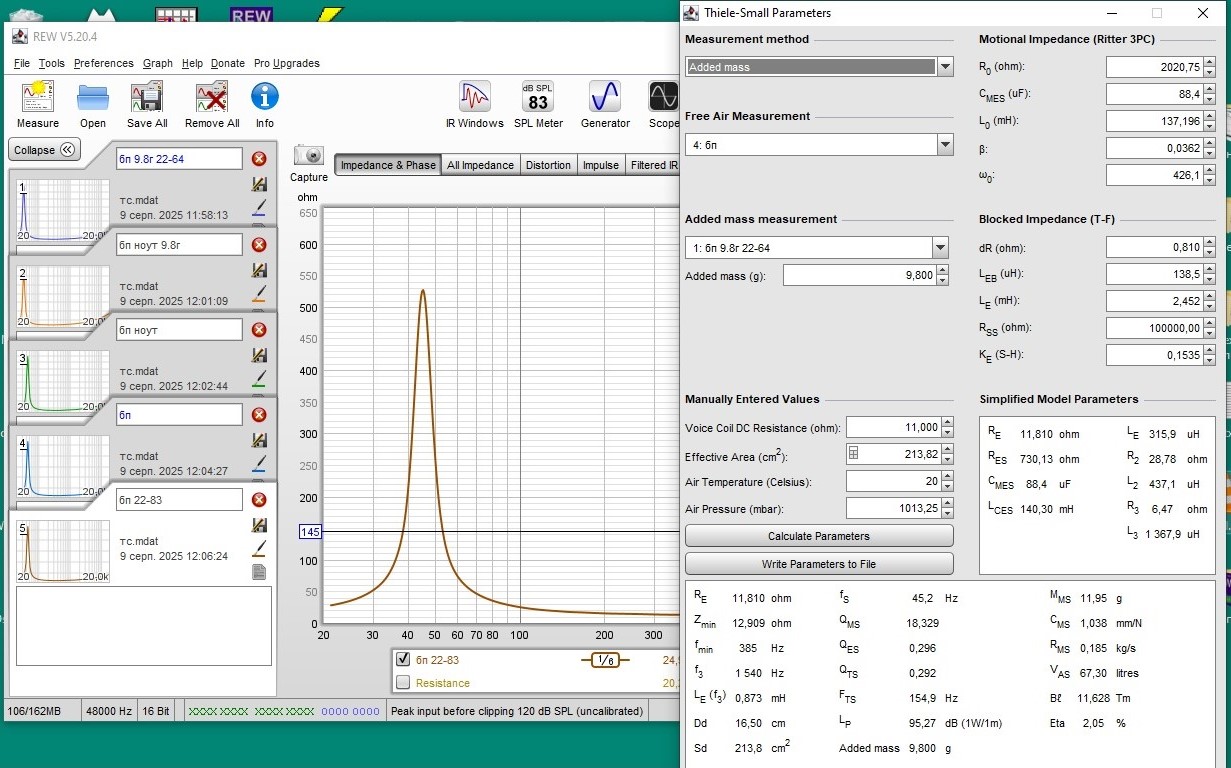Click the Measure toolbar icon
The height and width of the screenshot is (768, 1231).
[38, 98]
